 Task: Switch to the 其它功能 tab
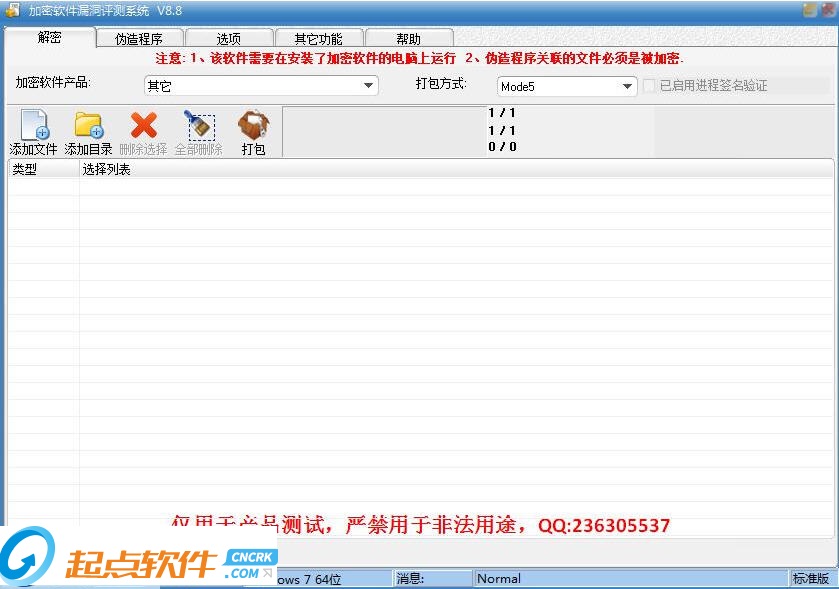pos(318,38)
